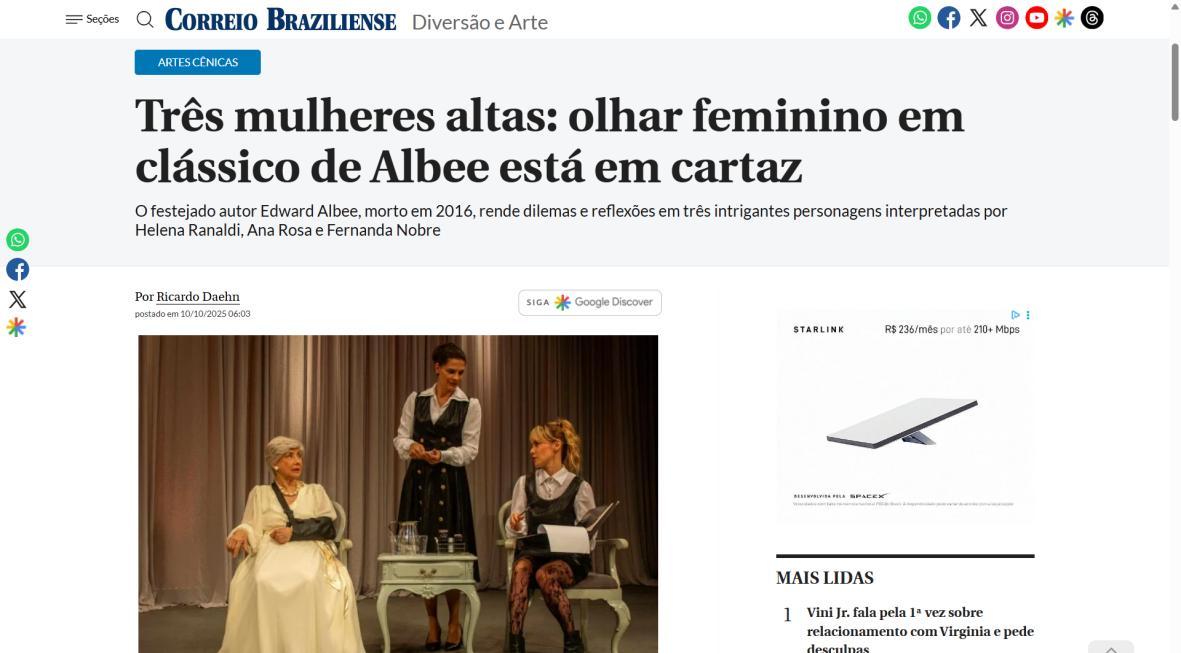Open Google Discover icon in the header
The width and height of the screenshot is (1181, 653).
pos(1064,18)
